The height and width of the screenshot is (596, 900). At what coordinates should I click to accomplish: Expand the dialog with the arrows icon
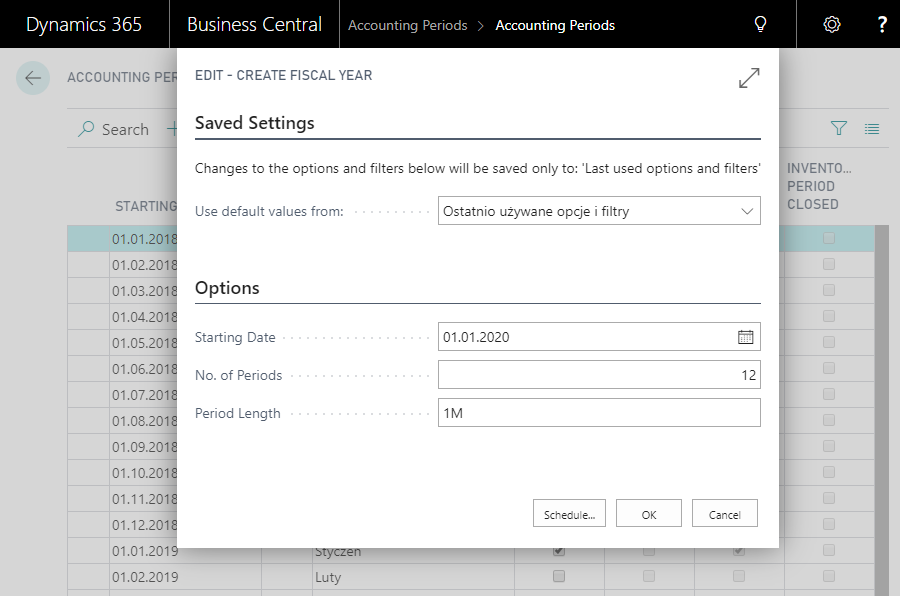tap(749, 78)
